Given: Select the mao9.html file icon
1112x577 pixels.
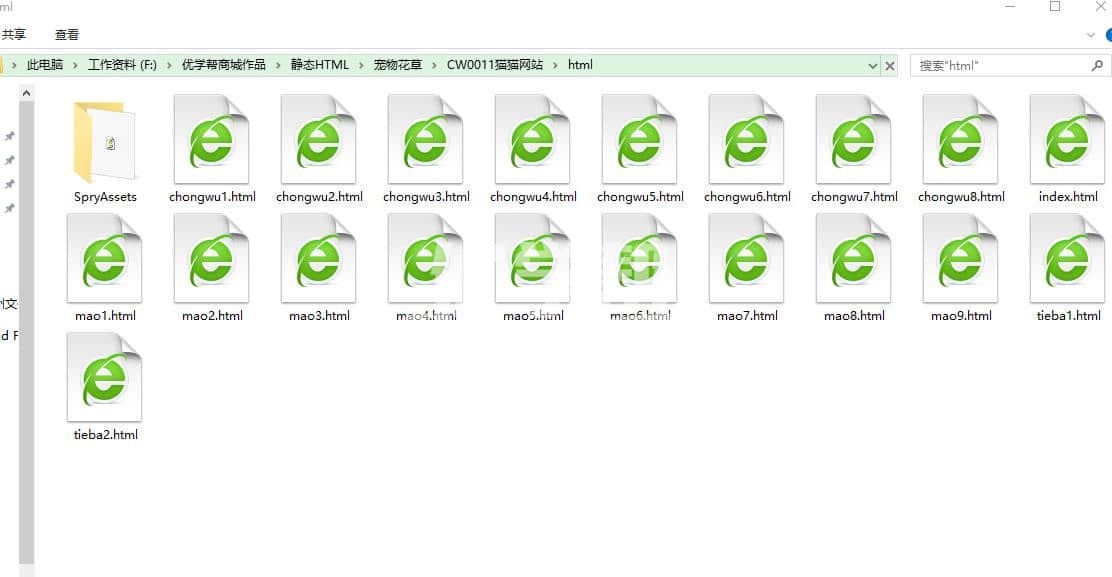Looking at the screenshot, I should point(960,259).
